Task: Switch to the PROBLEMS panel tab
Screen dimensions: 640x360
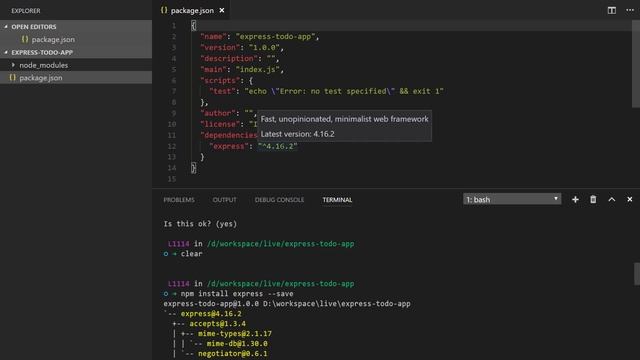Action: [179, 200]
